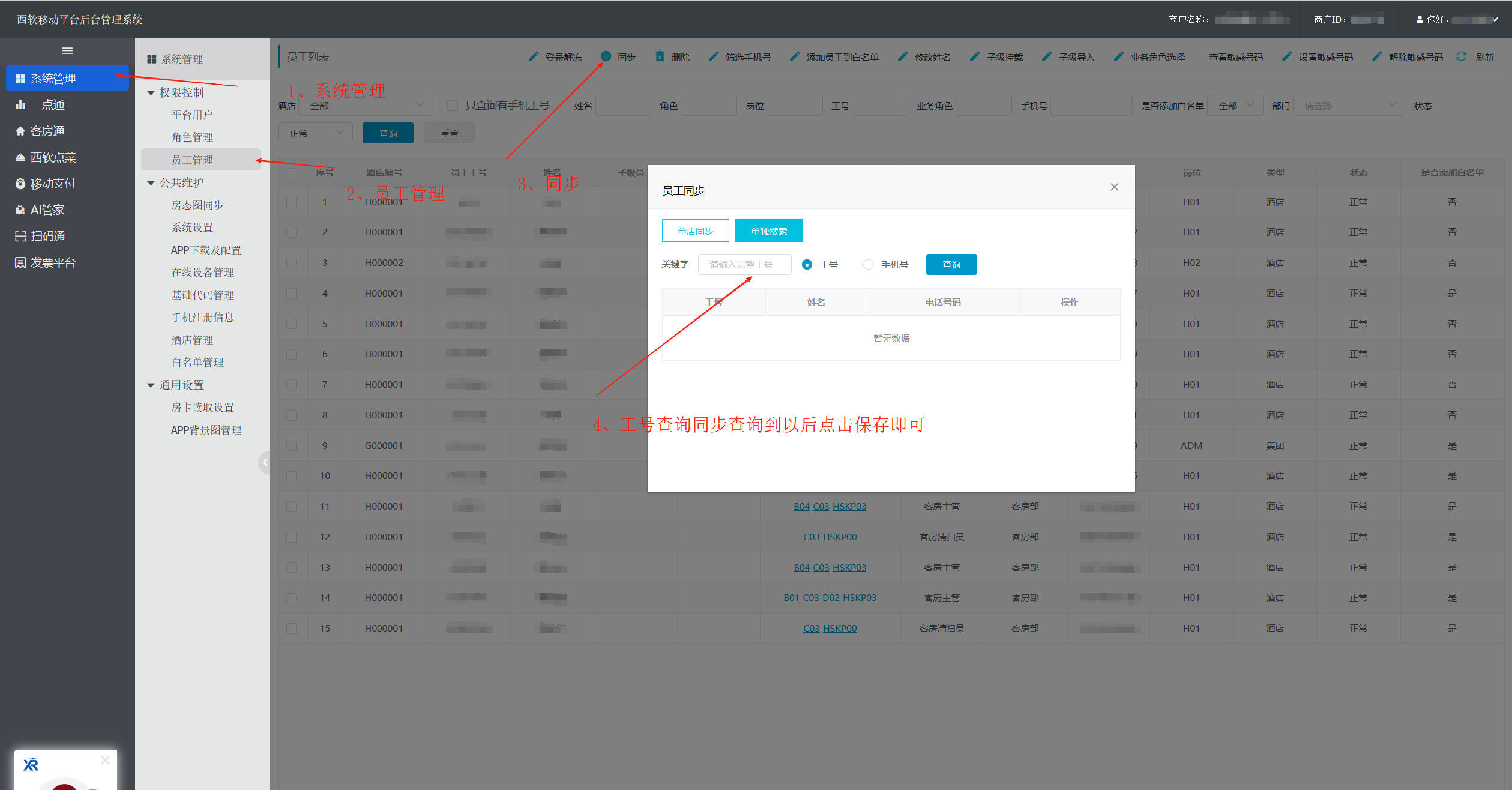Tick the checkbox for row 1
The width and height of the screenshot is (1512, 790).
click(292, 202)
